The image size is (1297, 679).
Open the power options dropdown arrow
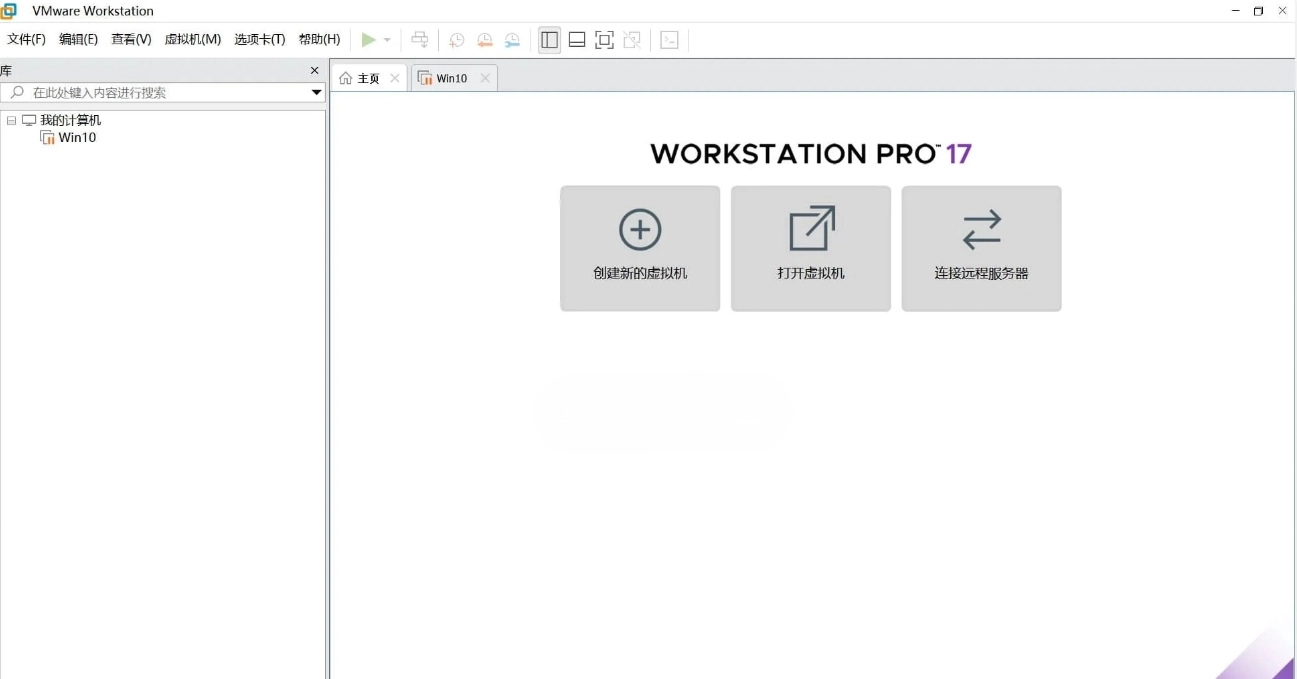(x=387, y=40)
